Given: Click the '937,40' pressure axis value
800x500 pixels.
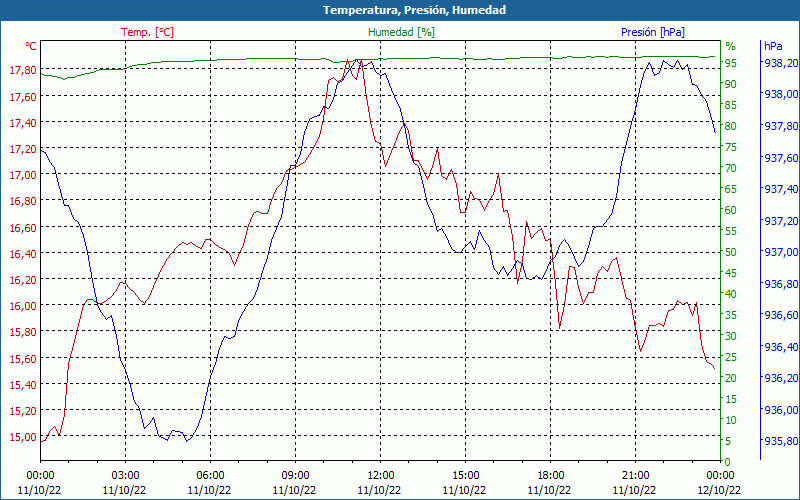Looking at the screenshot, I should coord(781,189).
